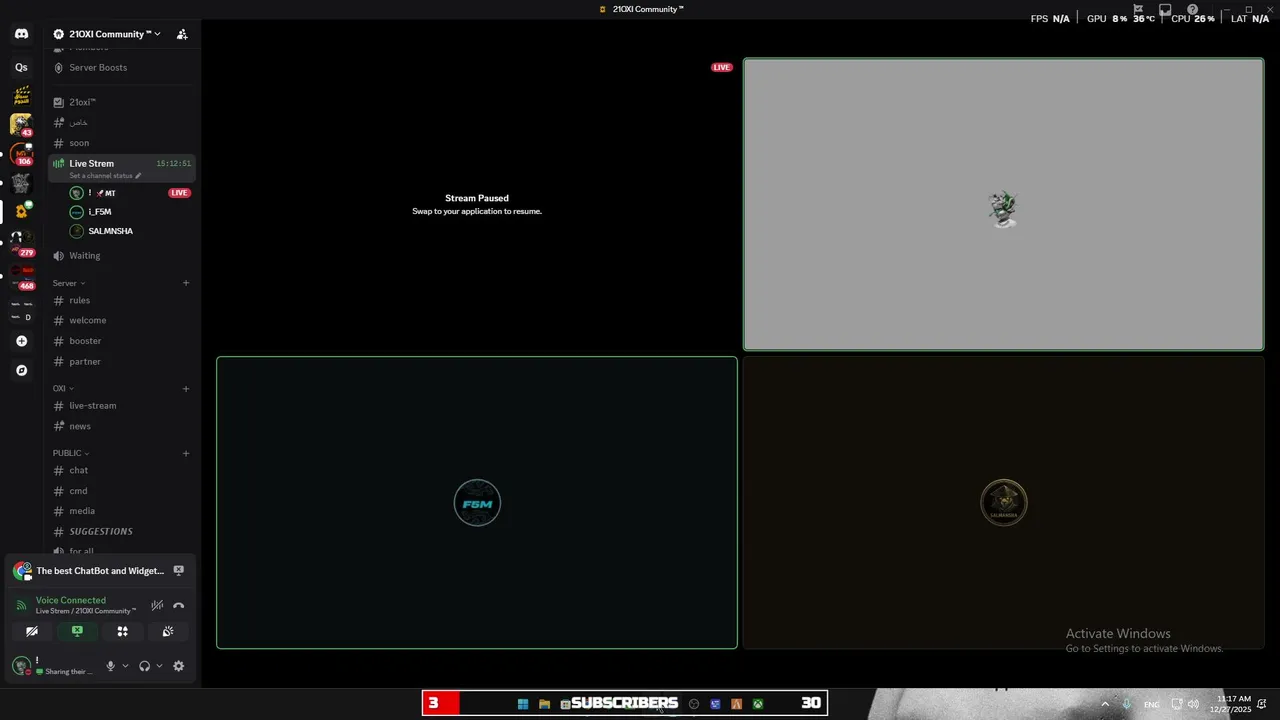Join the Waiting voice channel
This screenshot has height=720, width=1280.
pyautogui.click(x=122, y=256)
